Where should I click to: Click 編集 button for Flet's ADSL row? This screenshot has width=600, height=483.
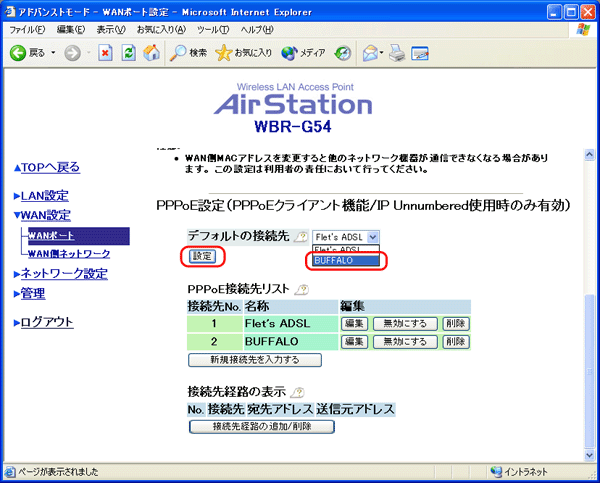[354, 324]
